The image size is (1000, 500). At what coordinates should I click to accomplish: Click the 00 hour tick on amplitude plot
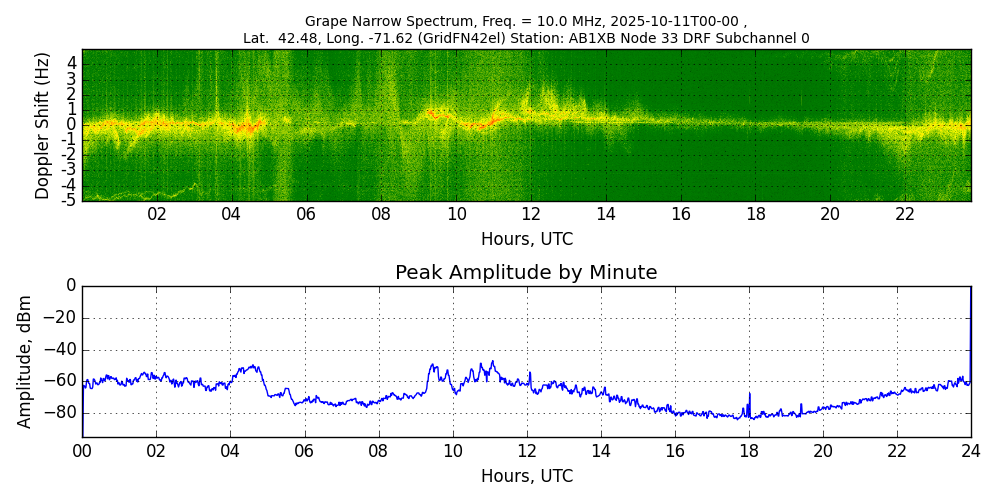pyautogui.click(x=82, y=451)
